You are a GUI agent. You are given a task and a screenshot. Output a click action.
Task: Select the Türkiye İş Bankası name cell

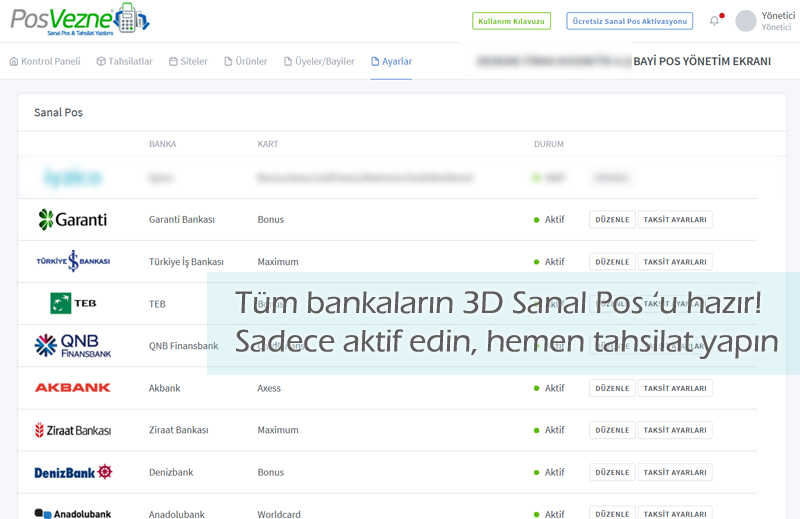point(186,262)
